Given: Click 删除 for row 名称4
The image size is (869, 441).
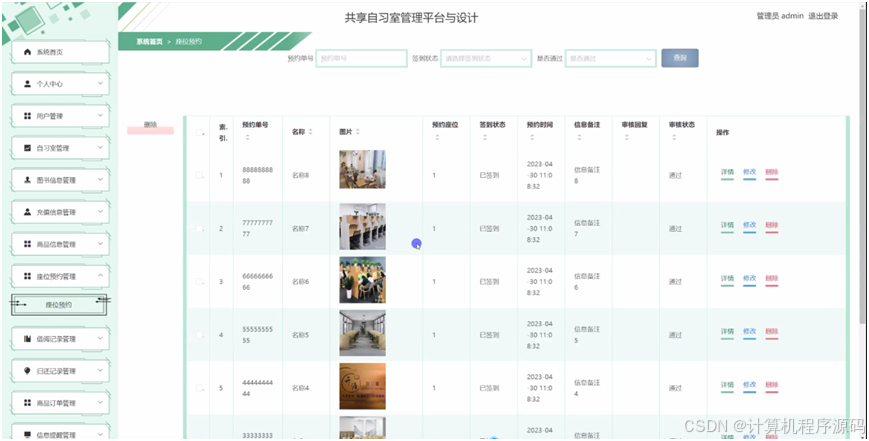Looking at the screenshot, I should tap(771, 385).
